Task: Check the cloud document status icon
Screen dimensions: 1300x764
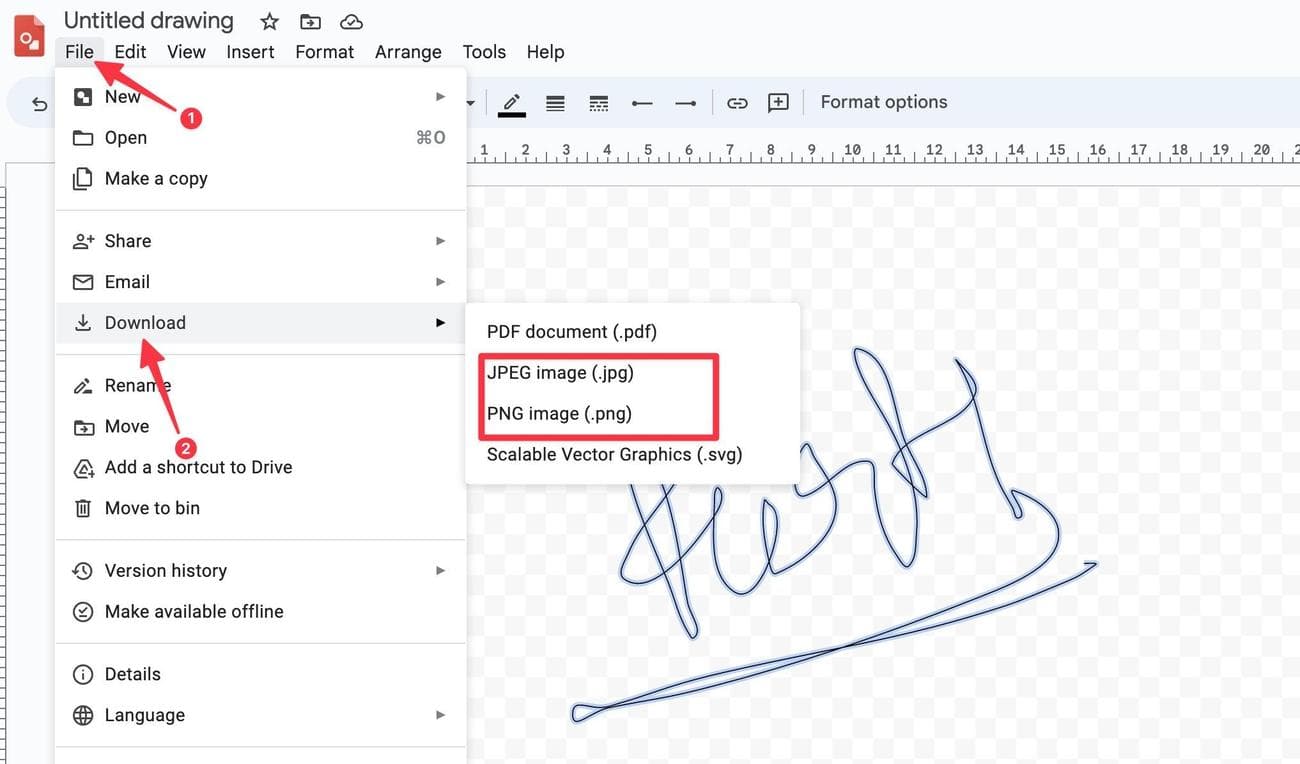Action: click(351, 21)
